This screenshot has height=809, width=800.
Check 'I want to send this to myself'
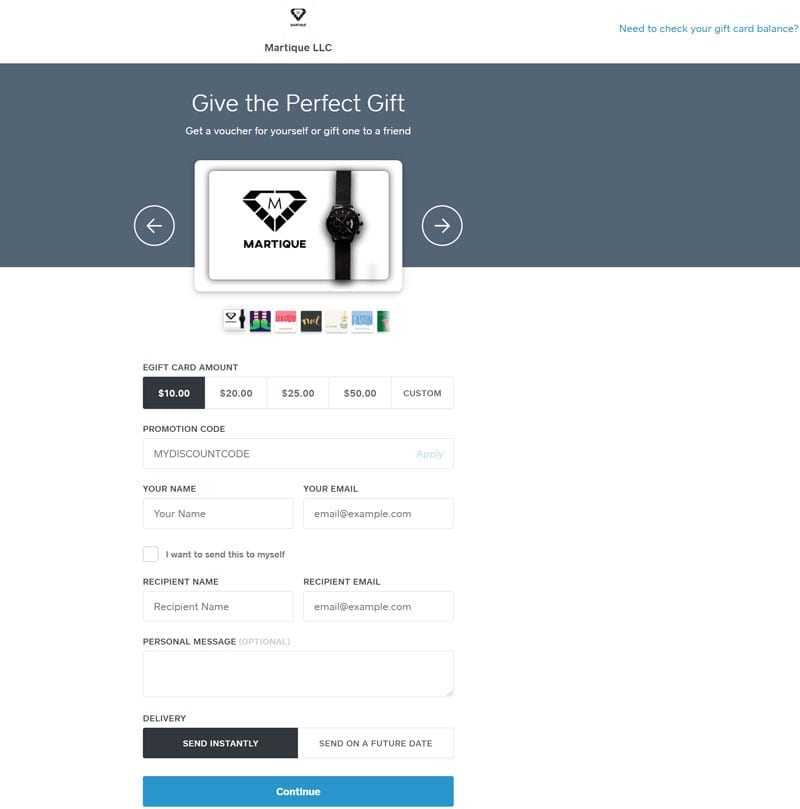coord(151,554)
